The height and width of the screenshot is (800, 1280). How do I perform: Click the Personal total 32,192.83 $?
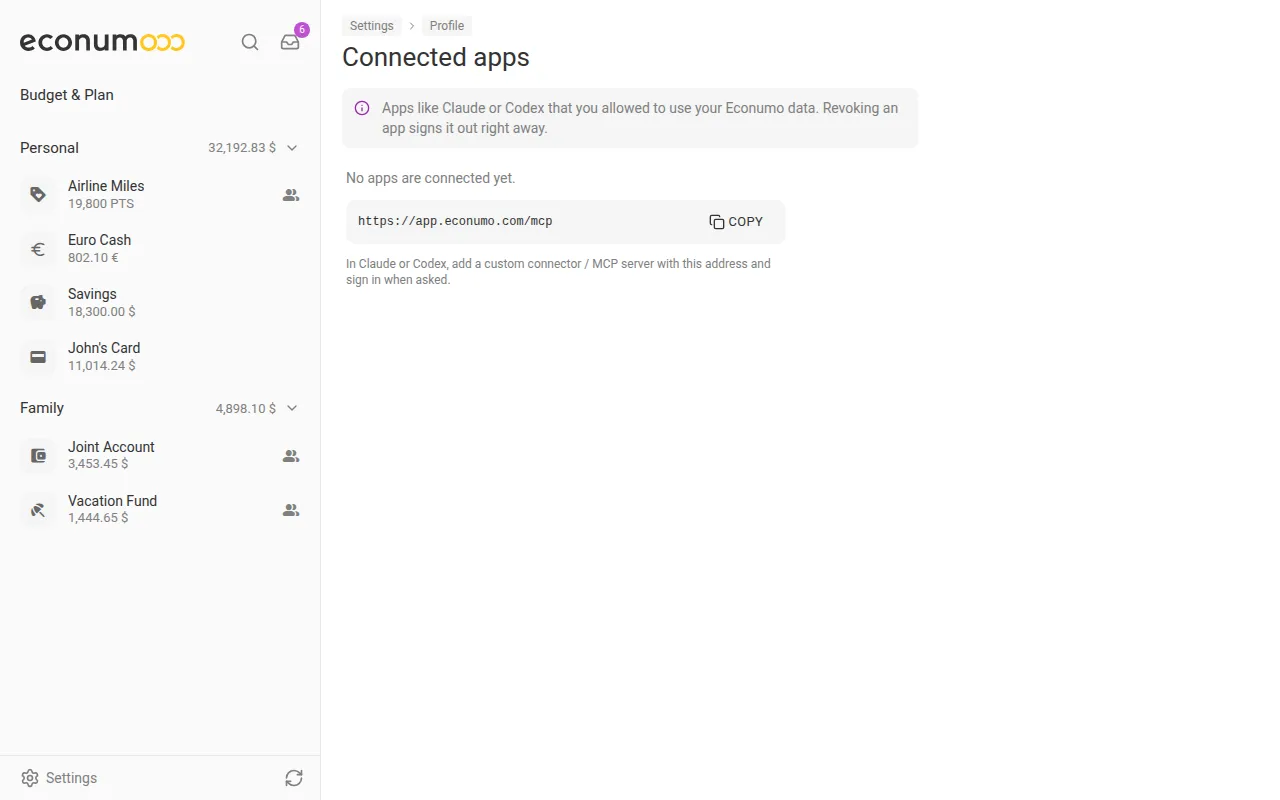coord(242,148)
